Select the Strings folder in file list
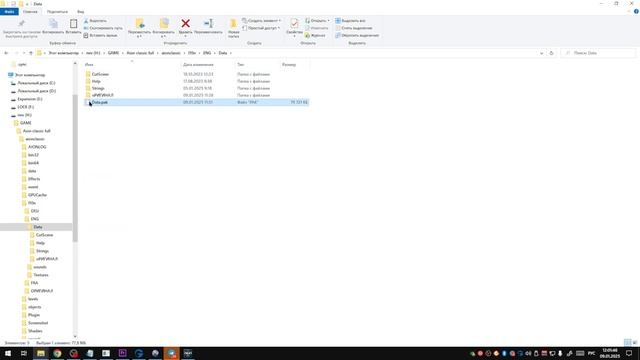640x360 pixels. coord(98,88)
